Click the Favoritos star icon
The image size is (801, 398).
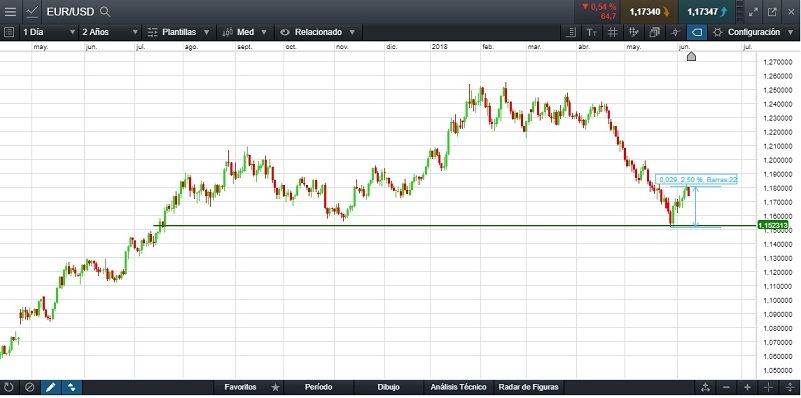(275, 387)
